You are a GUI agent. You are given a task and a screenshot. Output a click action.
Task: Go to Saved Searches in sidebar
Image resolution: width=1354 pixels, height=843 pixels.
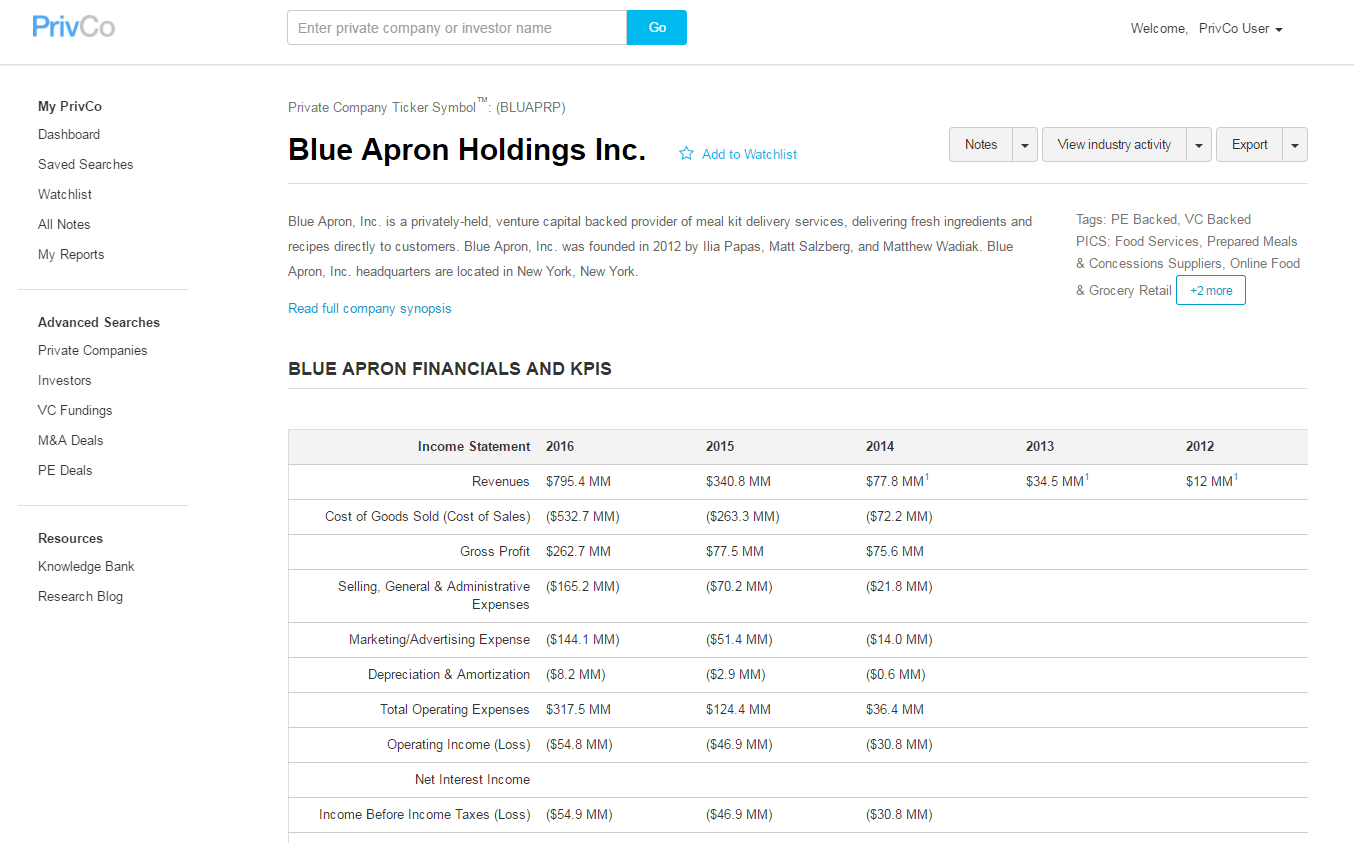85,165
